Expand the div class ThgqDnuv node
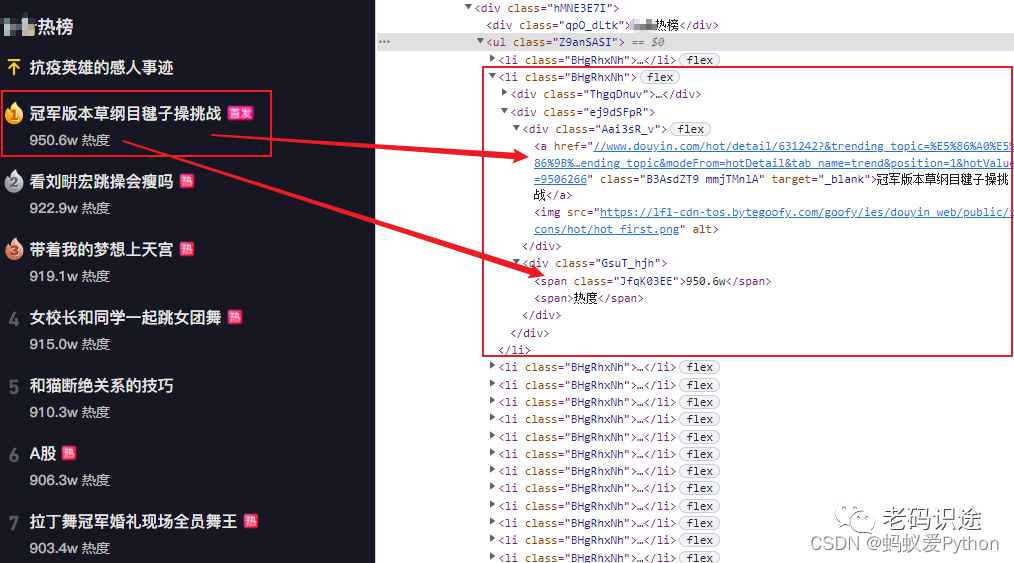The width and height of the screenshot is (1014, 563). [x=504, y=93]
